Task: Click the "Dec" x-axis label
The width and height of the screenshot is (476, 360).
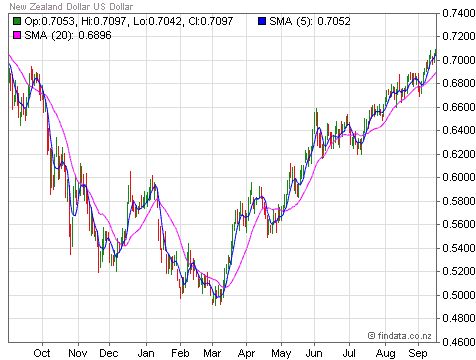Action: pyautogui.click(x=109, y=353)
